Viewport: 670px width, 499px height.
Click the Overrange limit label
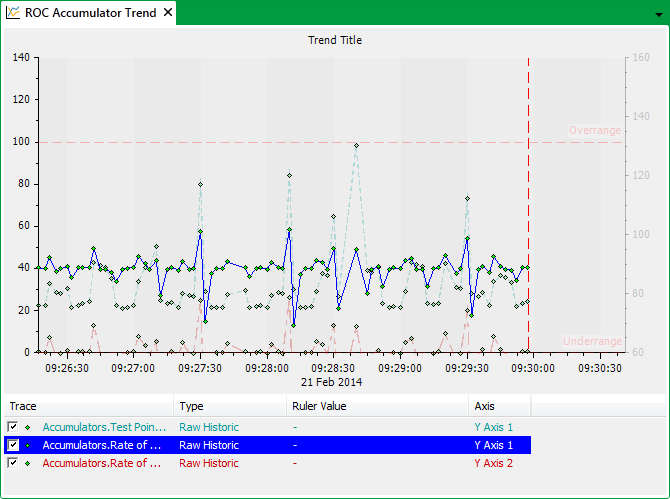pyautogui.click(x=594, y=130)
